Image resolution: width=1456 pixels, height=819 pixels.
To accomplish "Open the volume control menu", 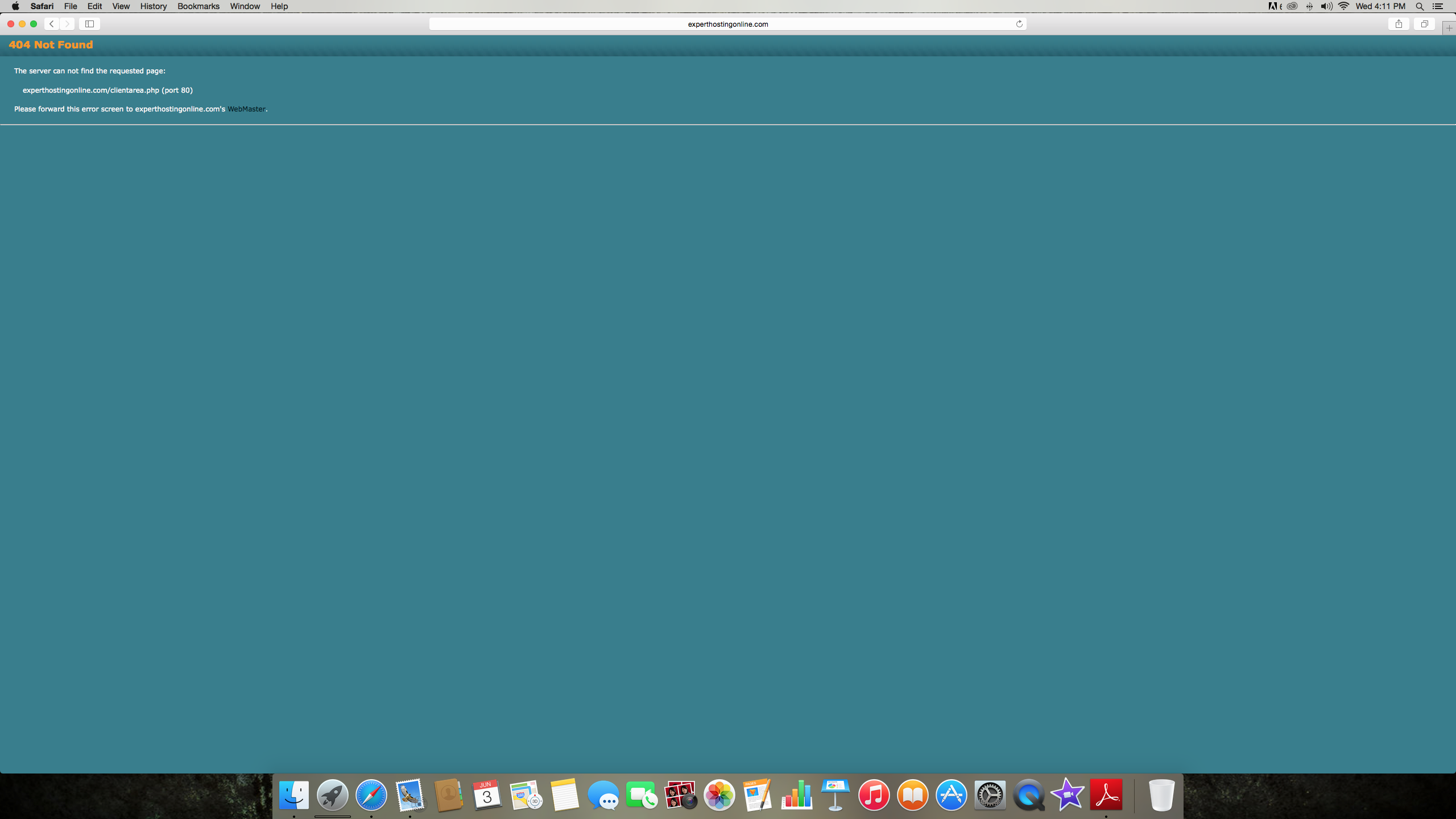I will click(x=1326, y=6).
